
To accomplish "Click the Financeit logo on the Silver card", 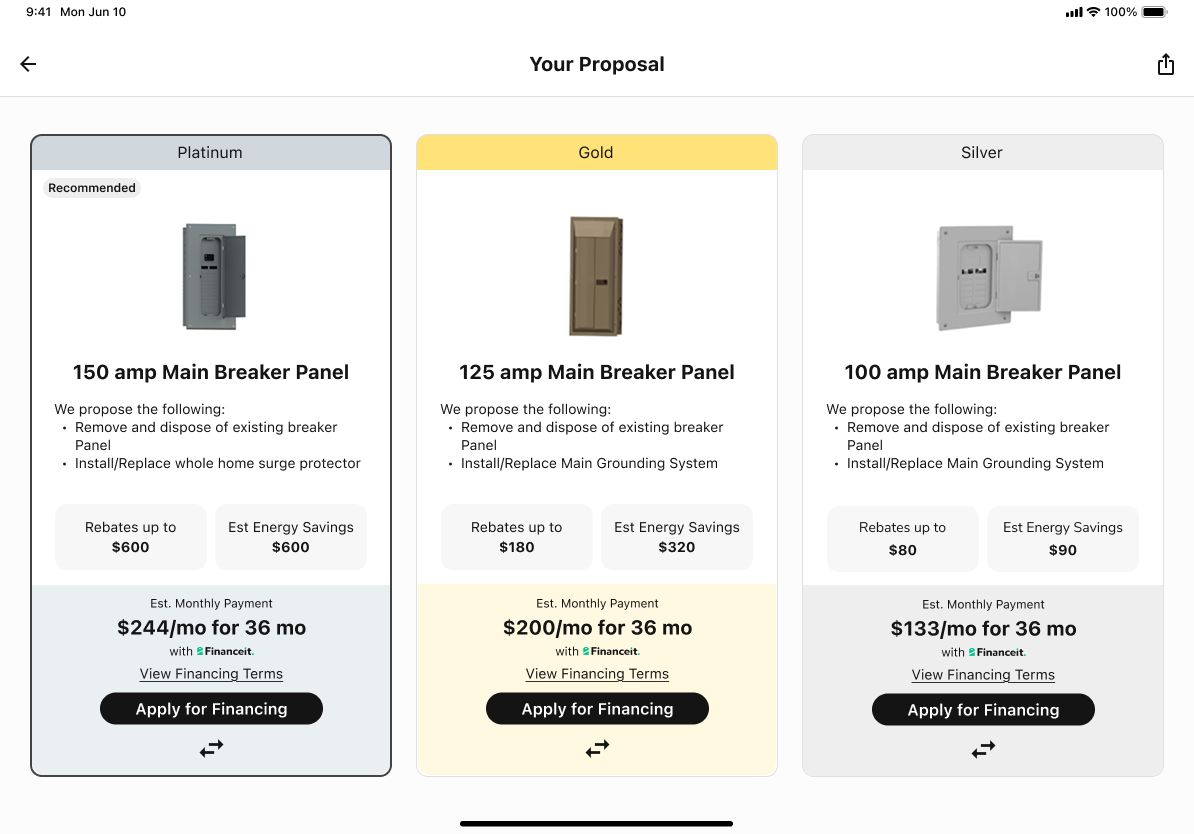I will tap(997, 651).
